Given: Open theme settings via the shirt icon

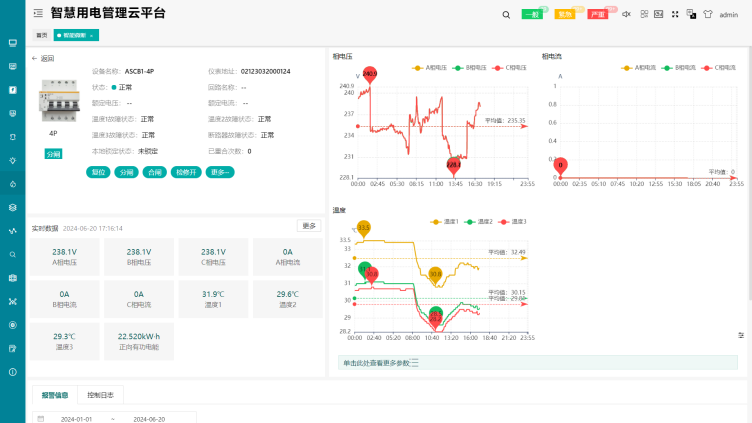Looking at the screenshot, I should [708, 14].
